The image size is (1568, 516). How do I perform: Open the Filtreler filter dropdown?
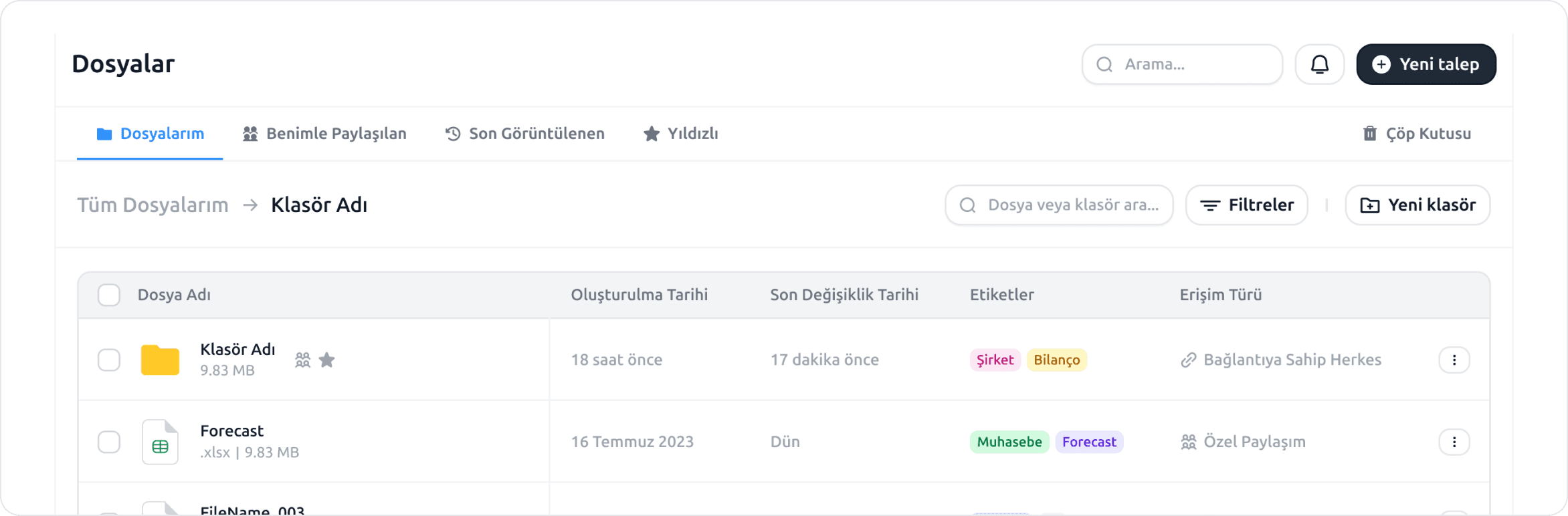point(1246,205)
